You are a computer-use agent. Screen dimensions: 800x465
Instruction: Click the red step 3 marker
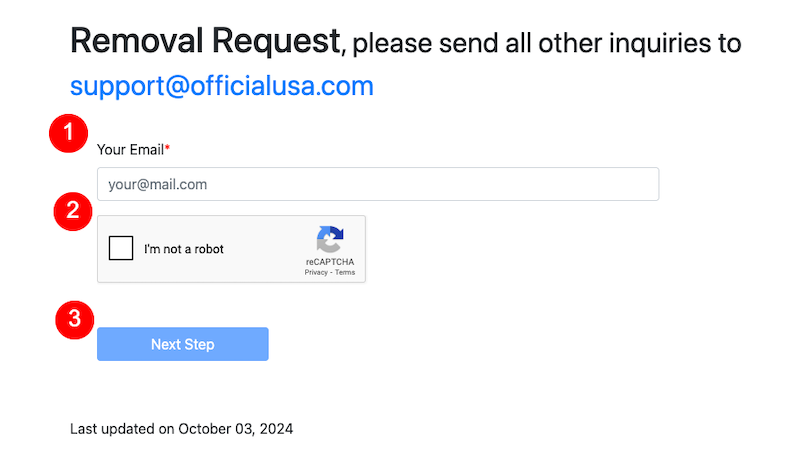73,320
